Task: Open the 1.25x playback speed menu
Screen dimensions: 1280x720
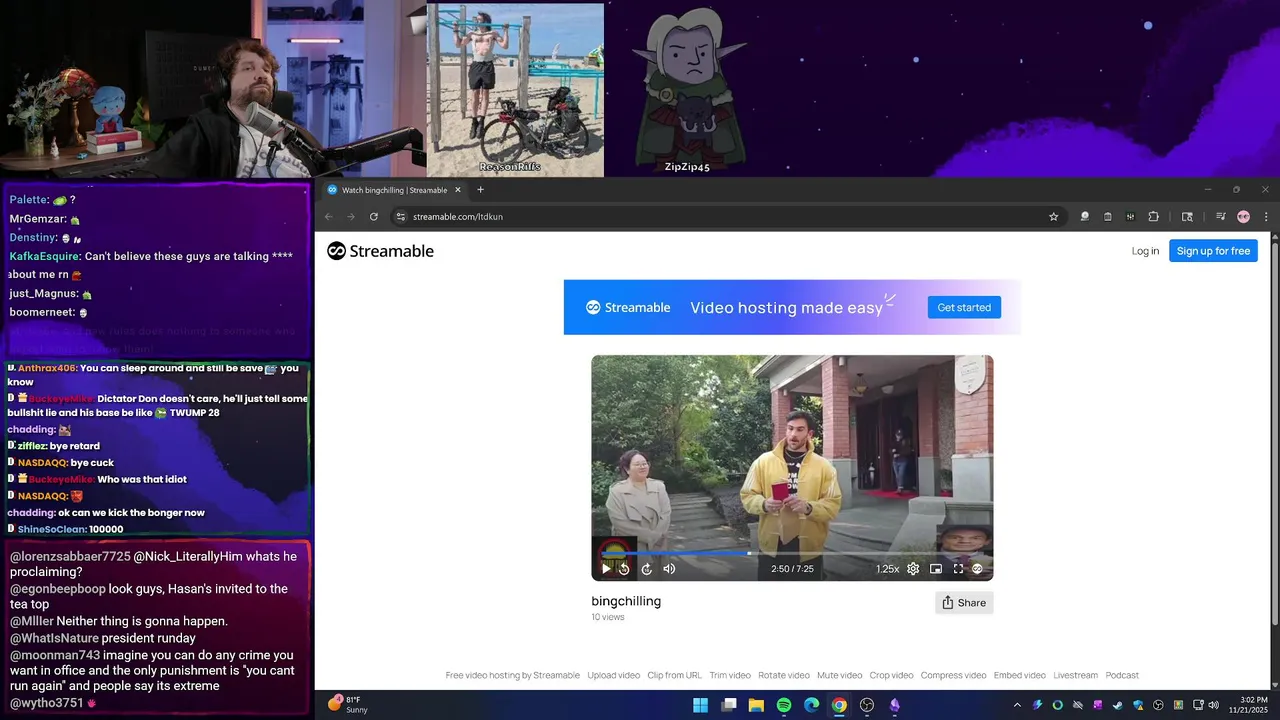Action: click(887, 569)
